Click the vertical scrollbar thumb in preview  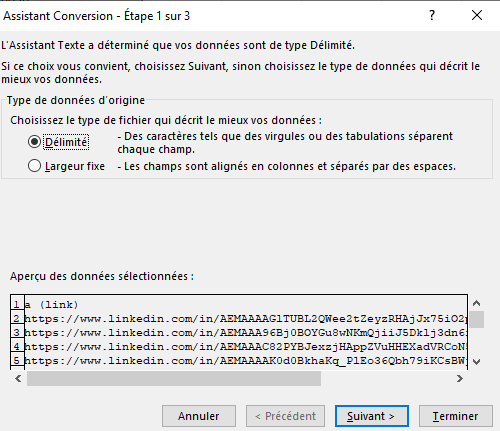477,319
